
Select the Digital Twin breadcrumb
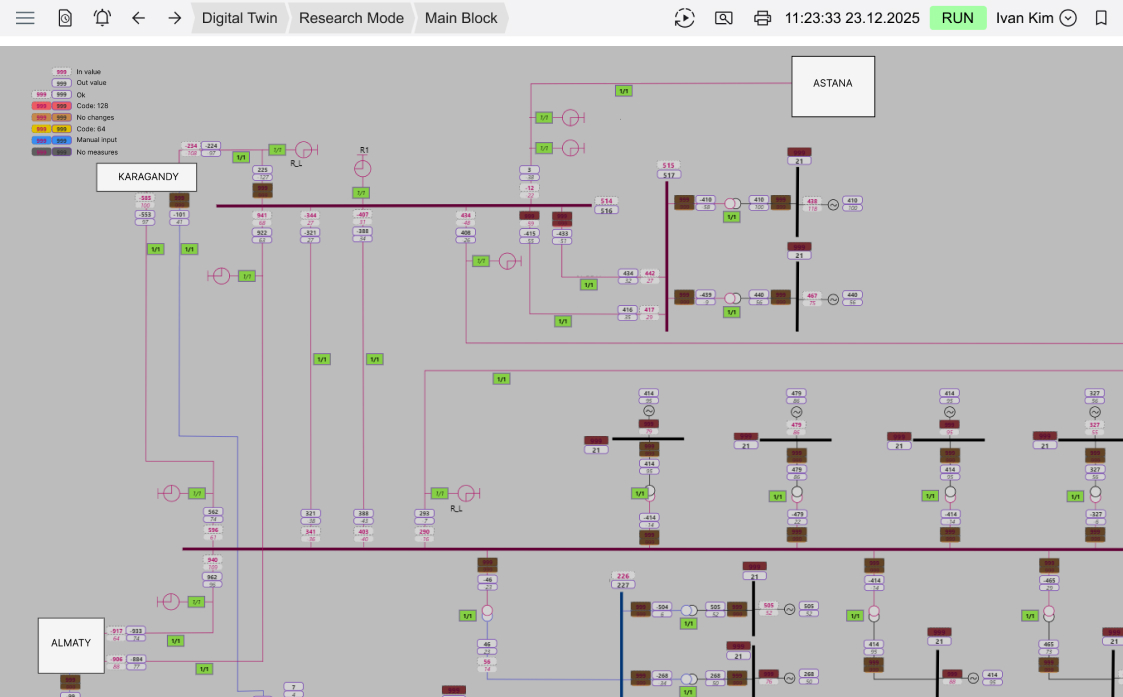pos(239,18)
